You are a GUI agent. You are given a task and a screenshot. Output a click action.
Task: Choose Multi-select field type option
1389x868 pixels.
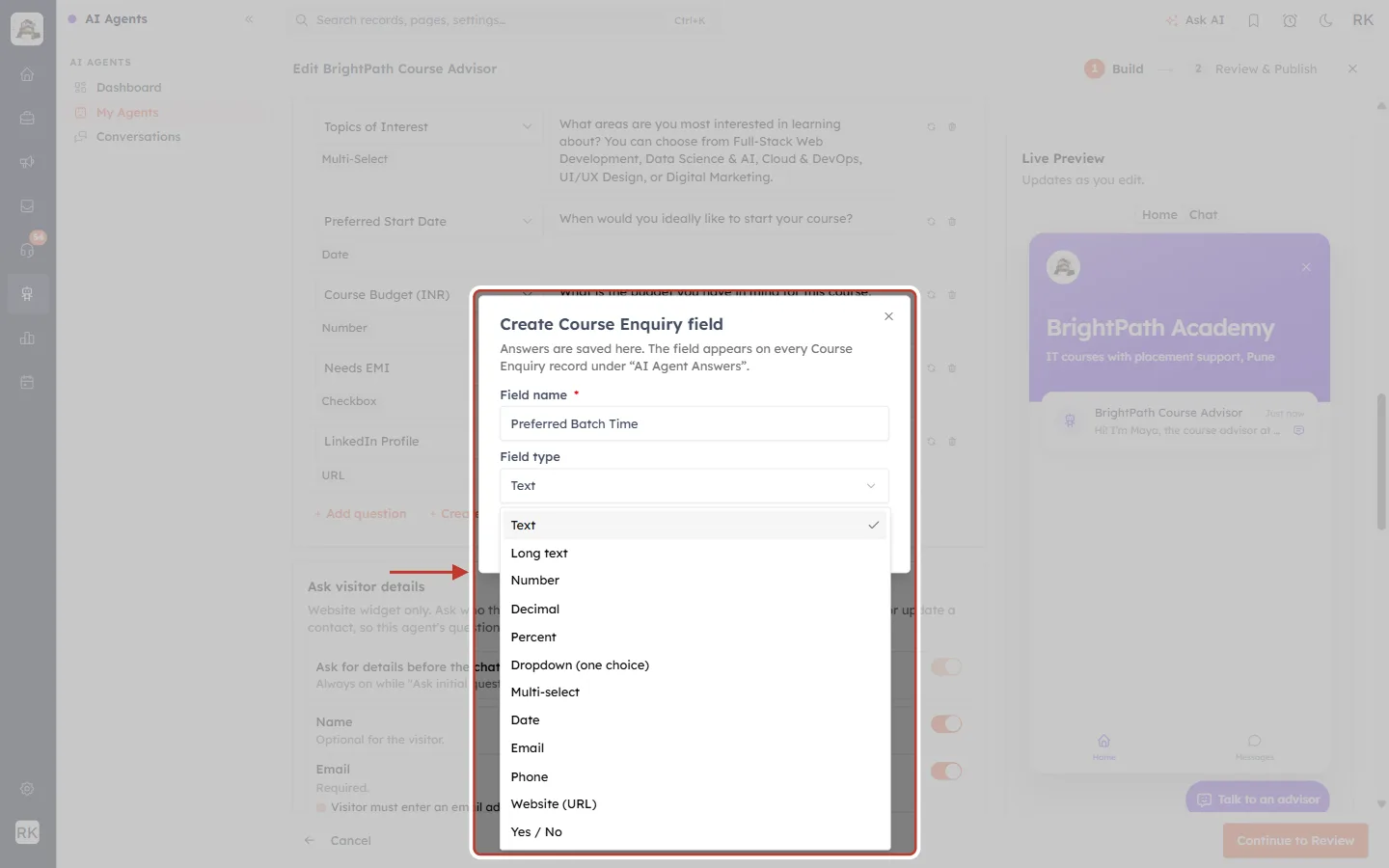(694, 692)
